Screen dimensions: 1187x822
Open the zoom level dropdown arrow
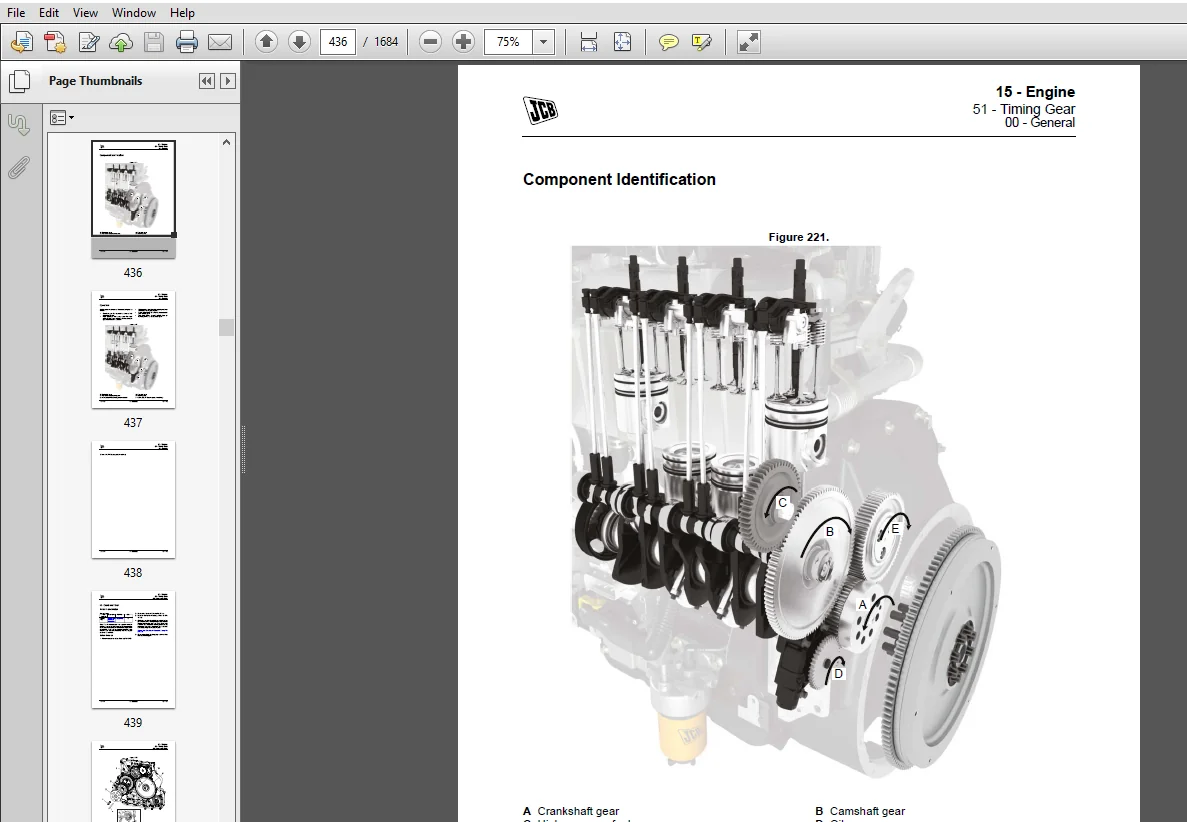pos(543,42)
